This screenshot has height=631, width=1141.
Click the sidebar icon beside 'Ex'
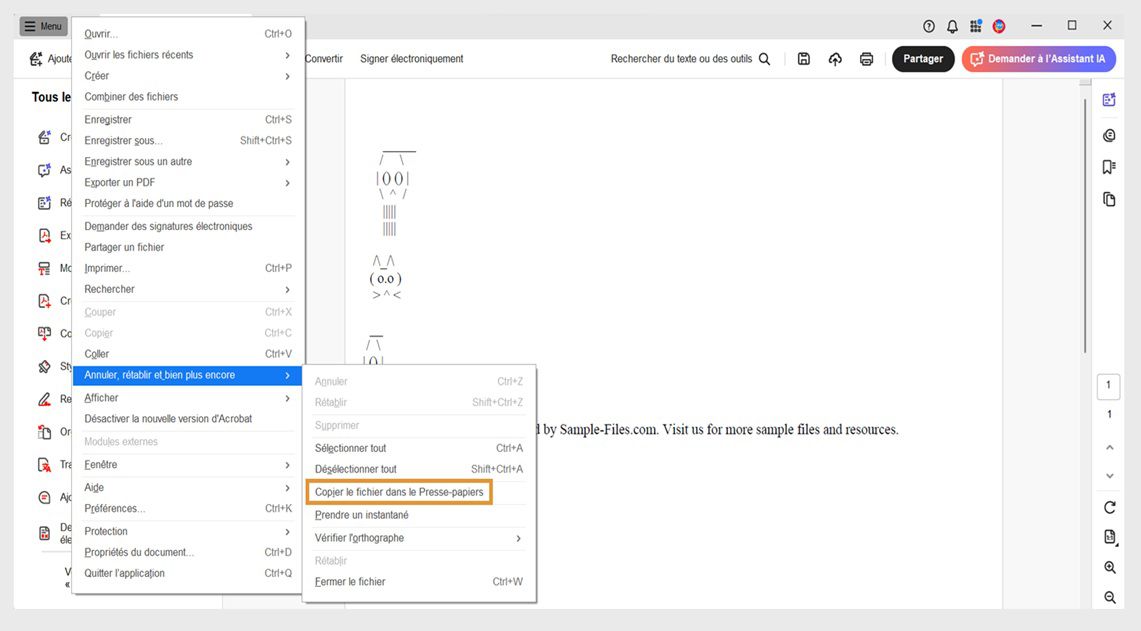[44, 235]
